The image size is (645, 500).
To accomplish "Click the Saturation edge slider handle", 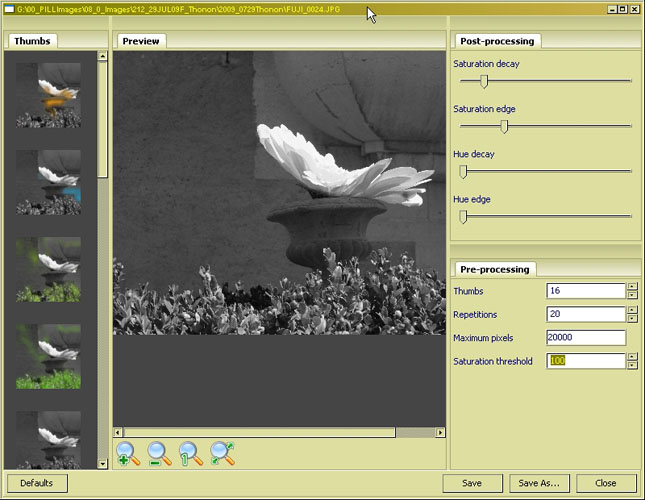I will click(504, 126).
